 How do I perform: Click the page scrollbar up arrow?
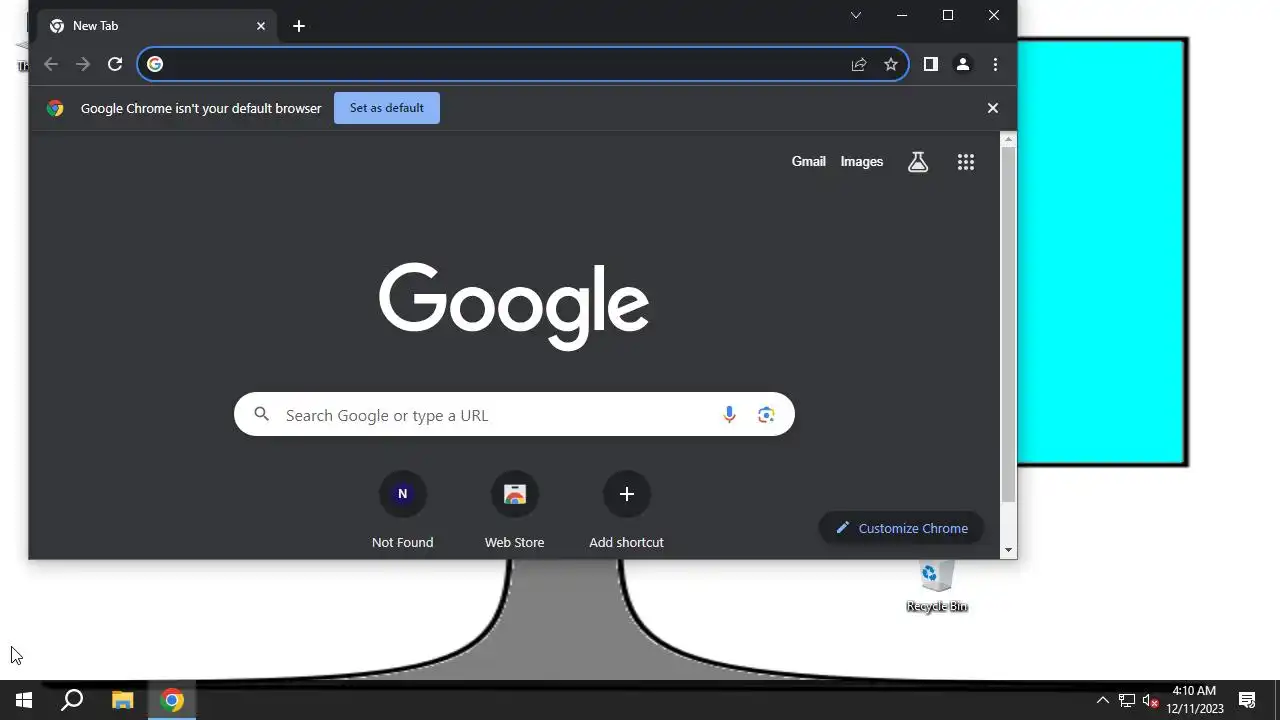click(1008, 140)
